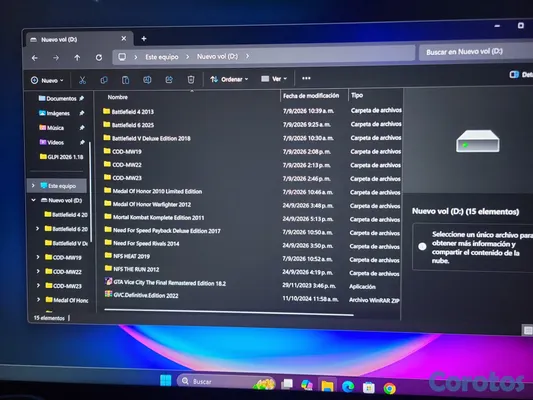Screen dimensions: 533x400
Task: Select the Nuevo vol (D:) tab
Action: tap(78, 39)
